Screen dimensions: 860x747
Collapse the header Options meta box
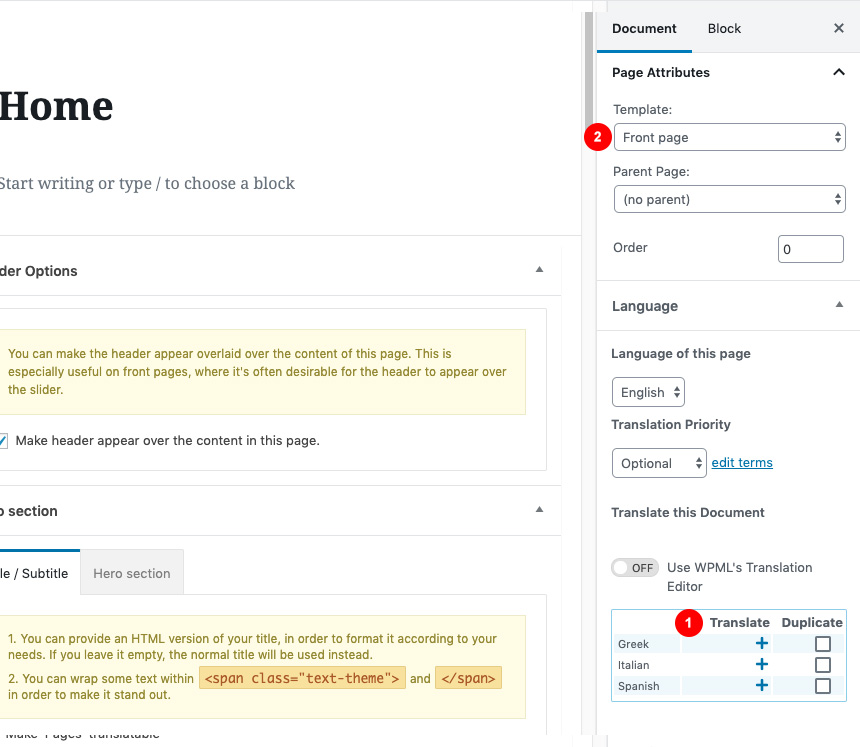coord(539,270)
